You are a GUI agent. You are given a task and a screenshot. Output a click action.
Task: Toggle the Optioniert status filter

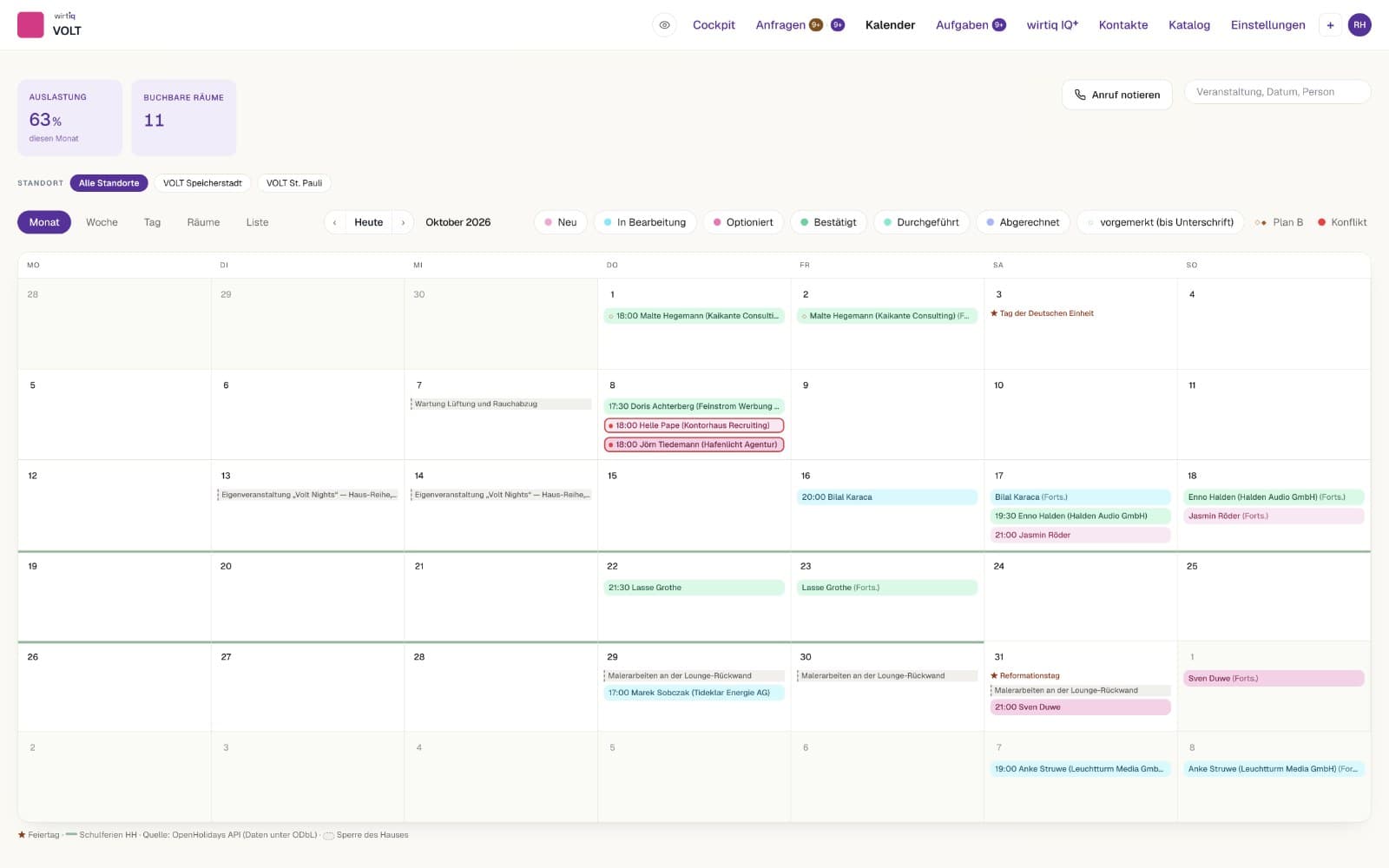pyautogui.click(x=743, y=222)
